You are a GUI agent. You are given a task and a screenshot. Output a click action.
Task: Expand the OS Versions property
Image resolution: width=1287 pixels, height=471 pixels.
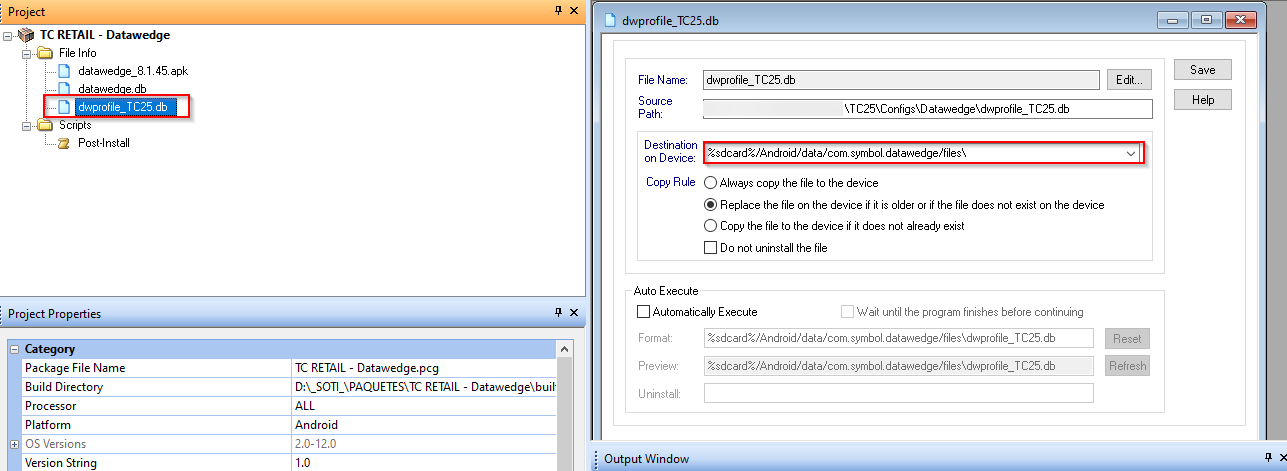[x=14, y=444]
